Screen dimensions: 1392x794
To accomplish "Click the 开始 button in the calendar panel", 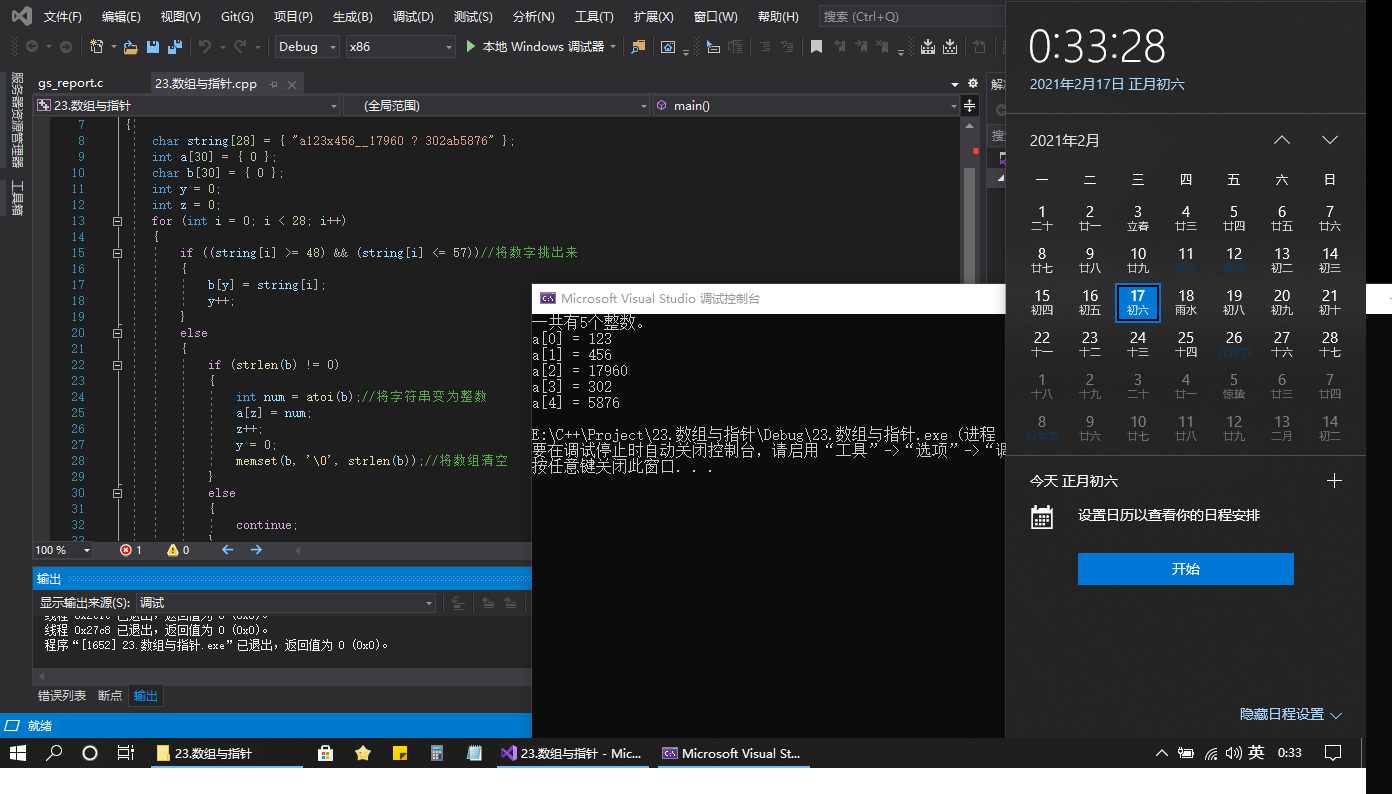I will 1186,569.
